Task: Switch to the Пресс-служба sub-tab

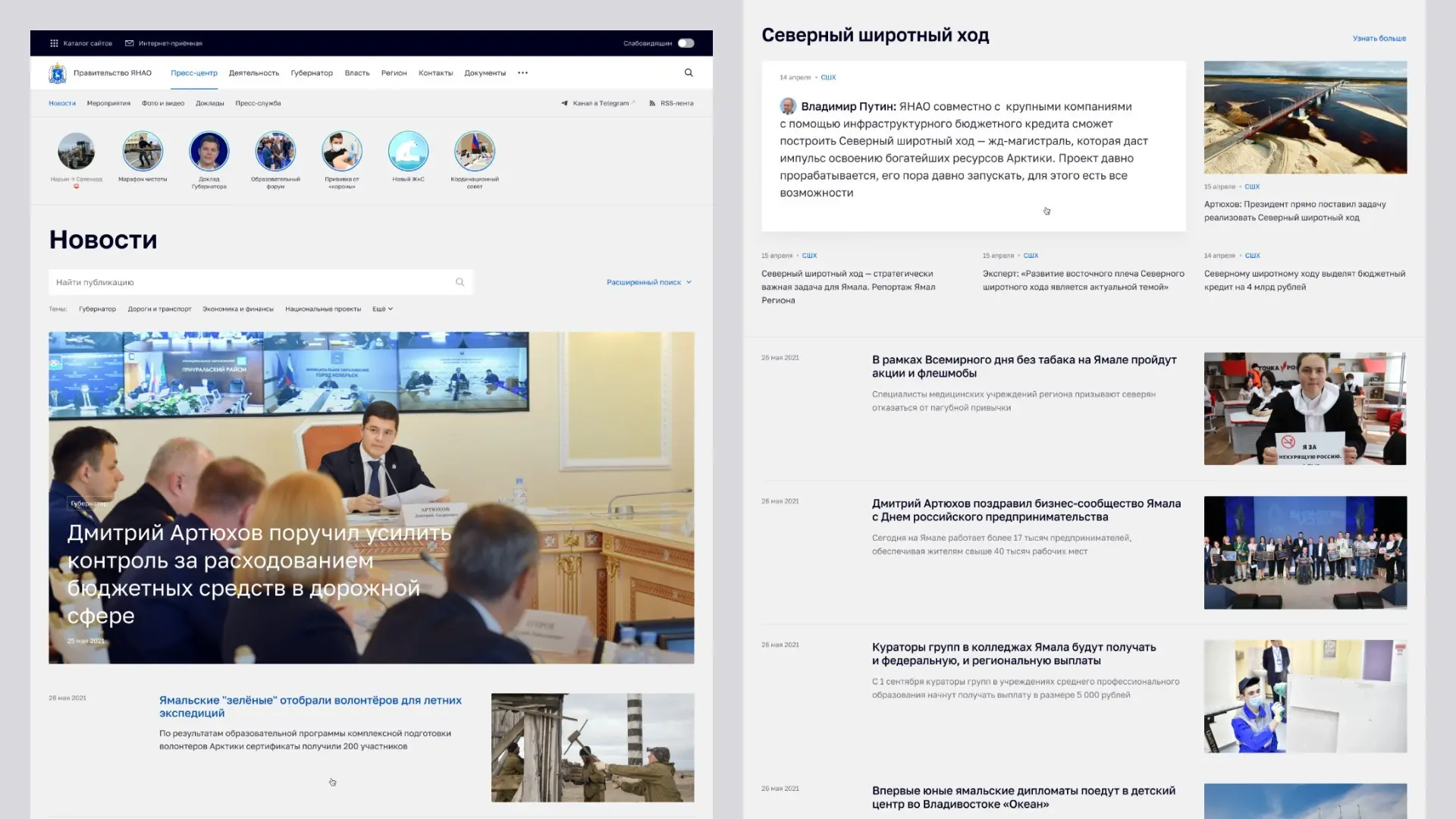Action: point(258,103)
